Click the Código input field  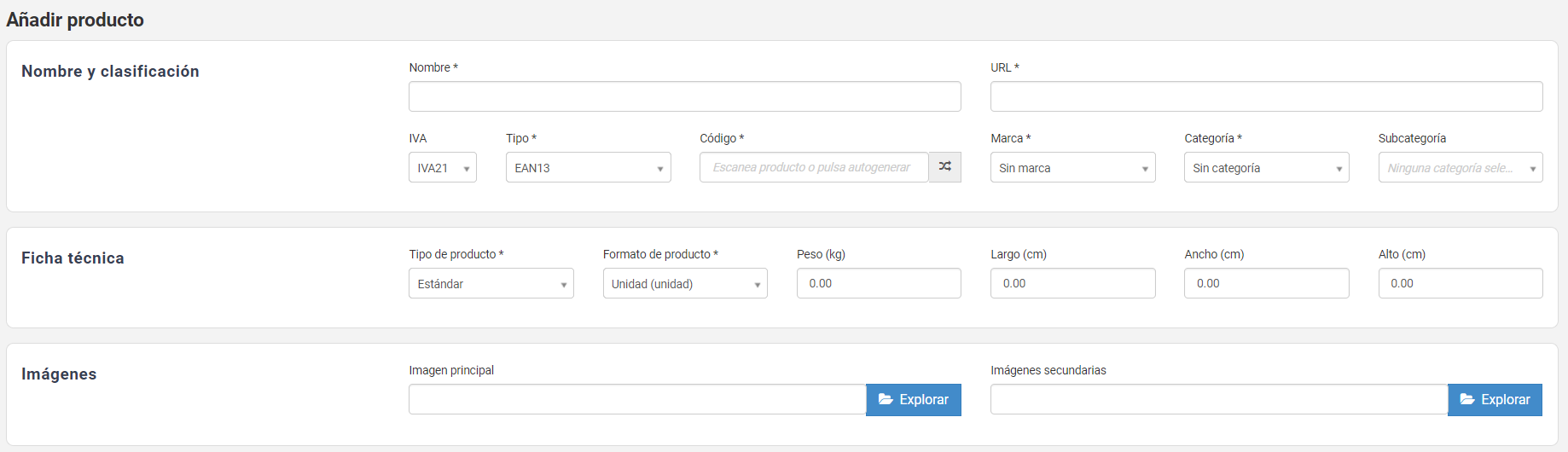(x=814, y=167)
